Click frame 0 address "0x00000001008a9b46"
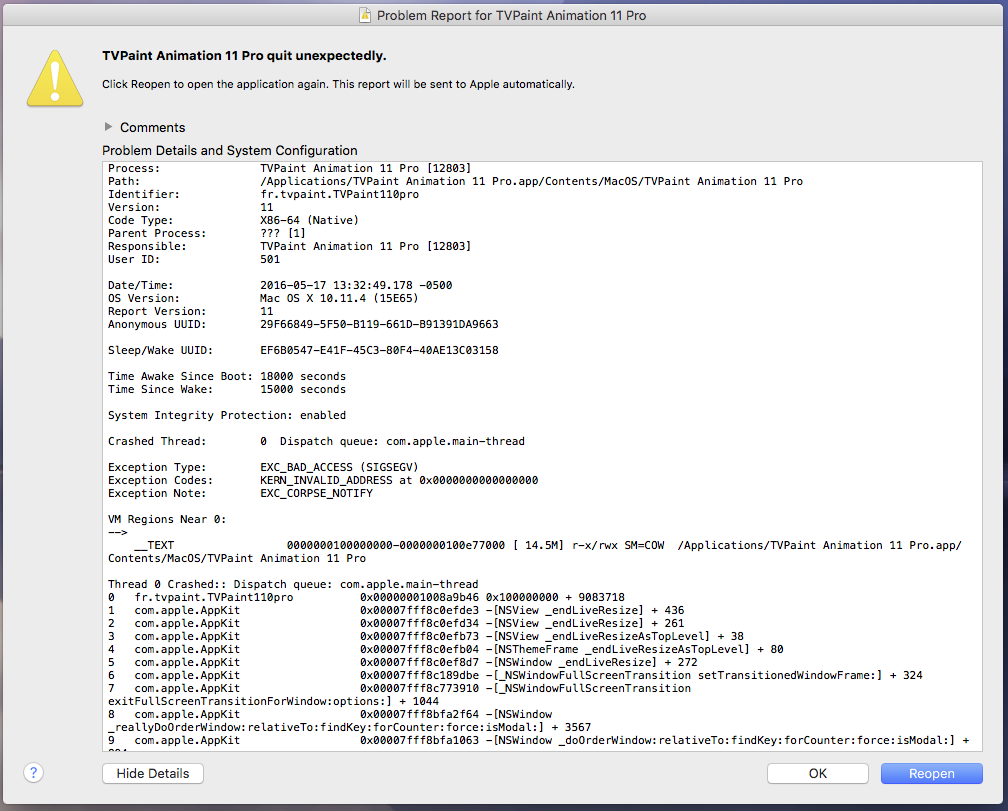This screenshot has width=1008, height=811. pyautogui.click(x=419, y=597)
